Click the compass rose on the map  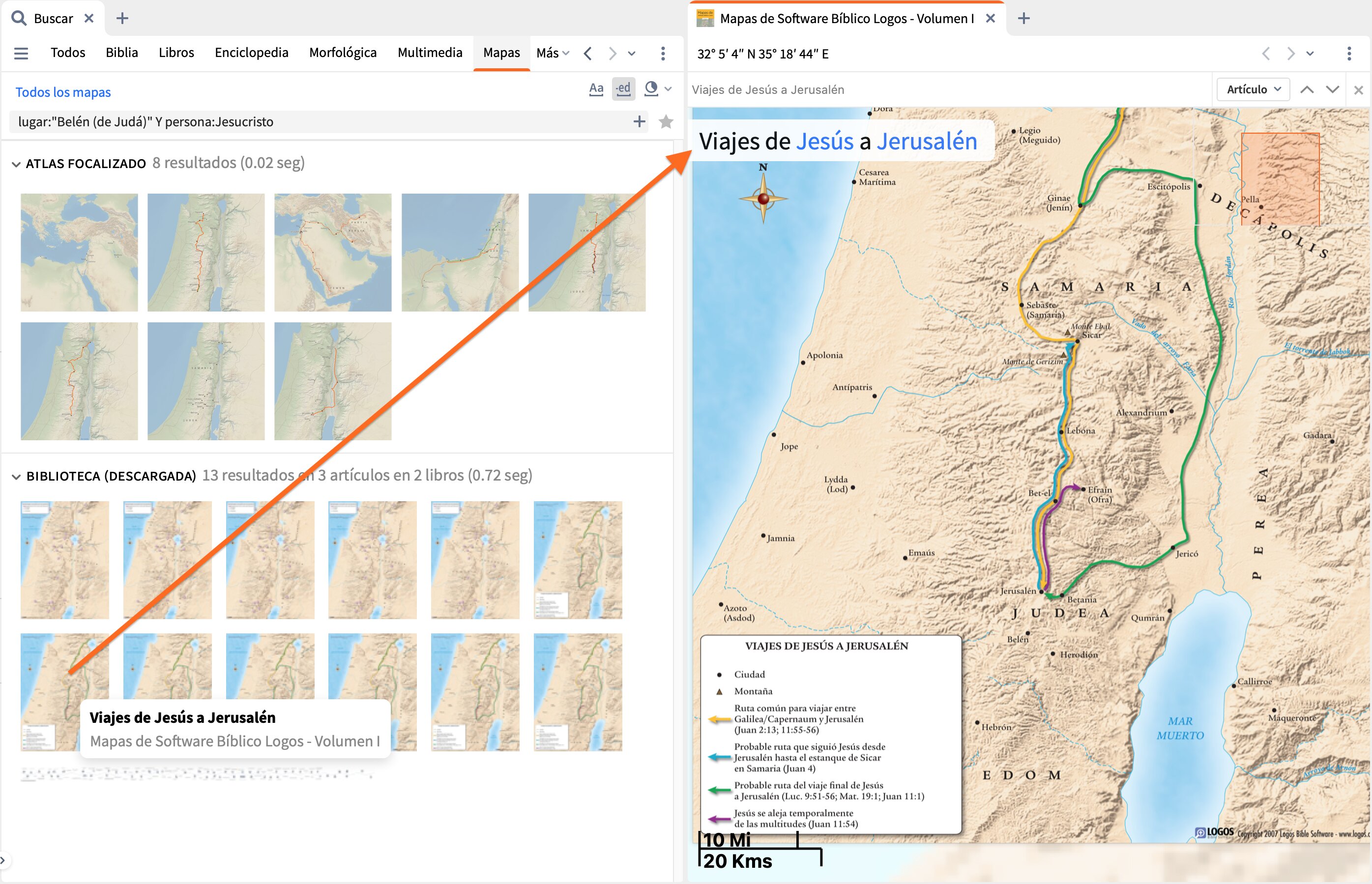763,198
